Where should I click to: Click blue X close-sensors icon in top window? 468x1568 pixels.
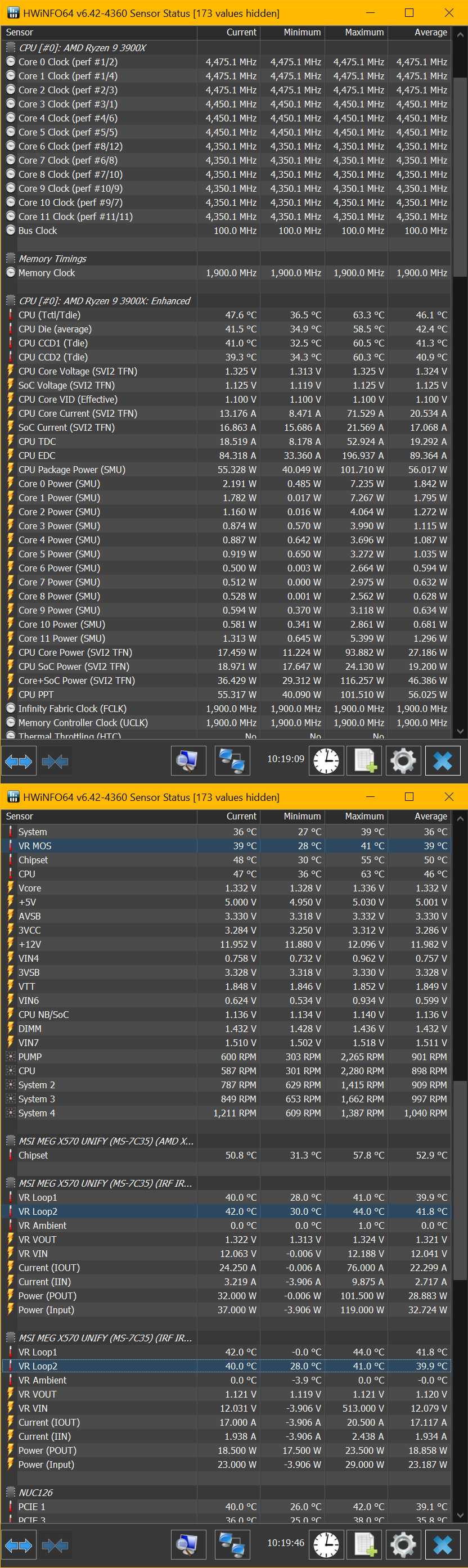pos(443,761)
